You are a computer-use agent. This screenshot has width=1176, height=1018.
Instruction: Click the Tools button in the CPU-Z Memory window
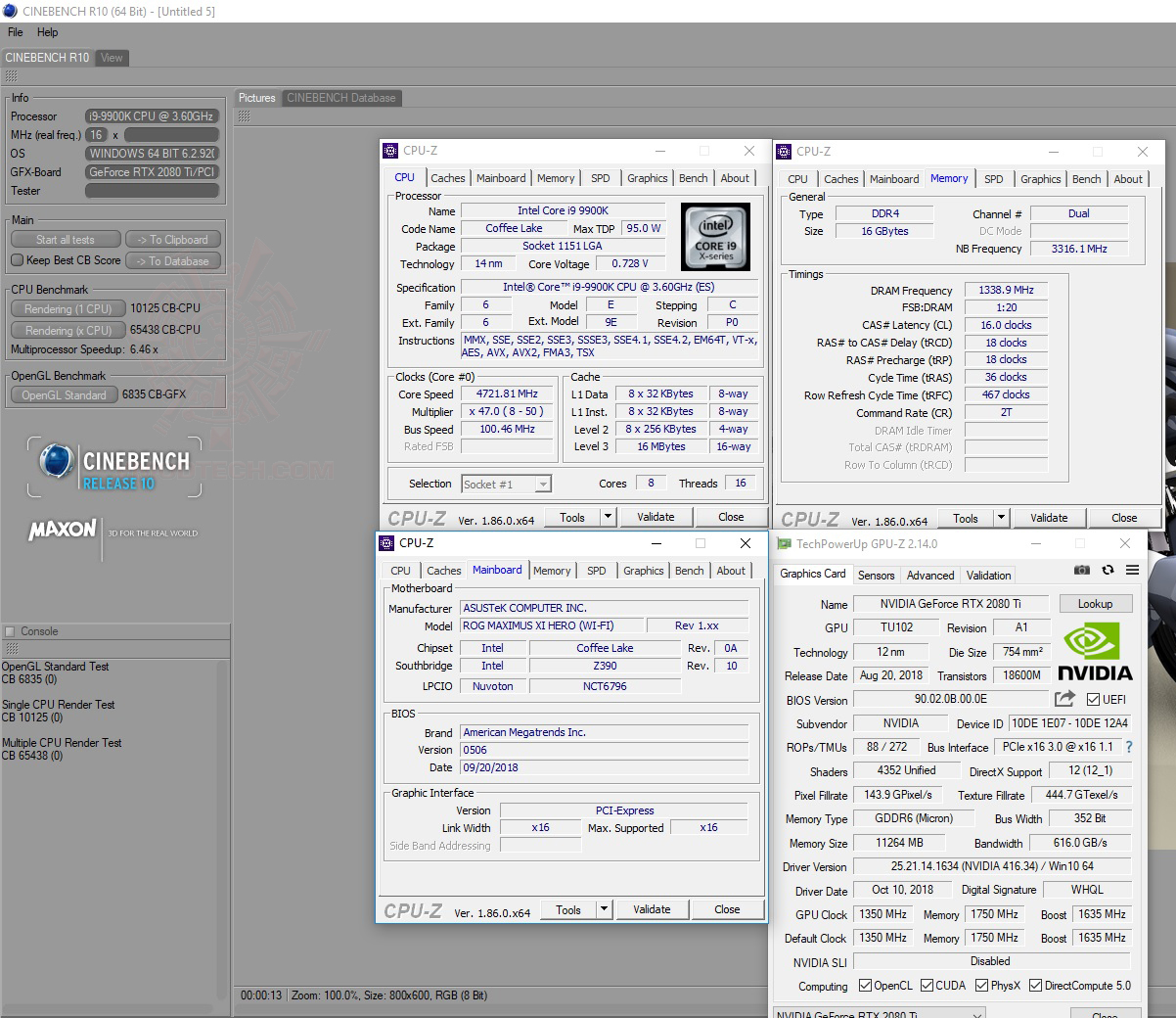click(x=966, y=518)
